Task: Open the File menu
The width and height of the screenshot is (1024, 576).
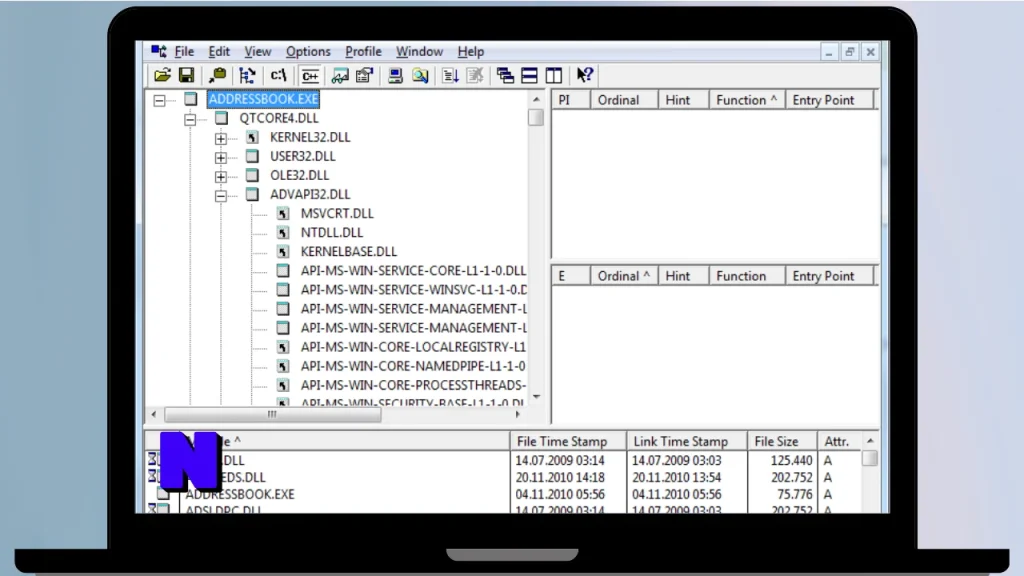Action: 184,51
